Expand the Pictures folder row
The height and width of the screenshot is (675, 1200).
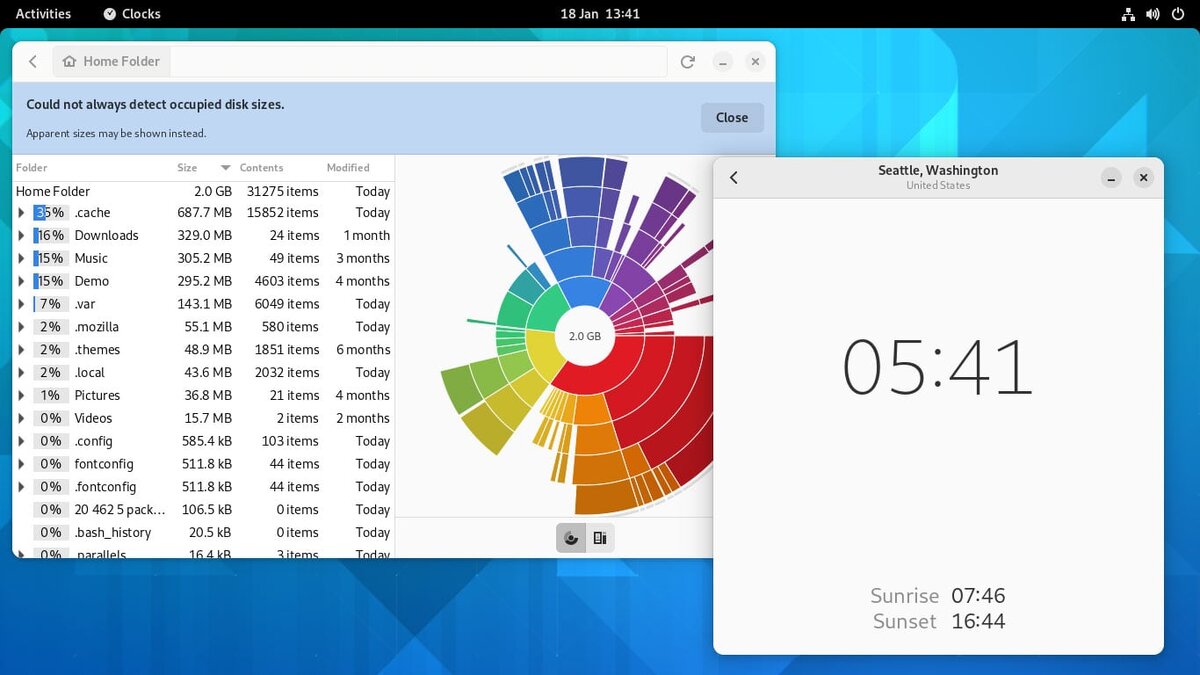[x=21, y=396]
